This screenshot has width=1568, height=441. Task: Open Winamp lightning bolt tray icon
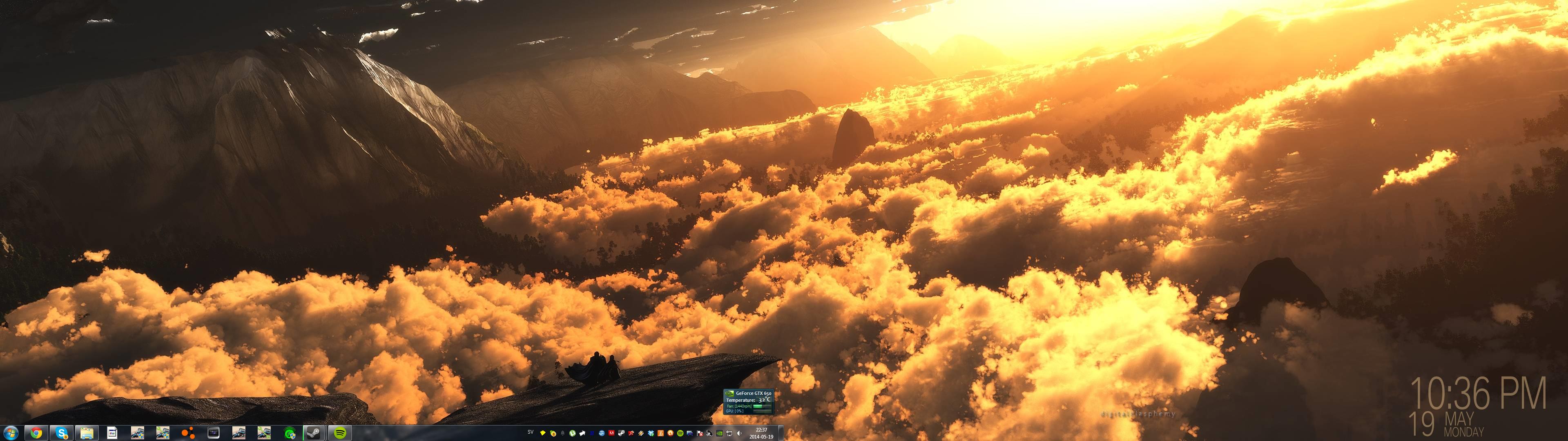click(x=641, y=433)
